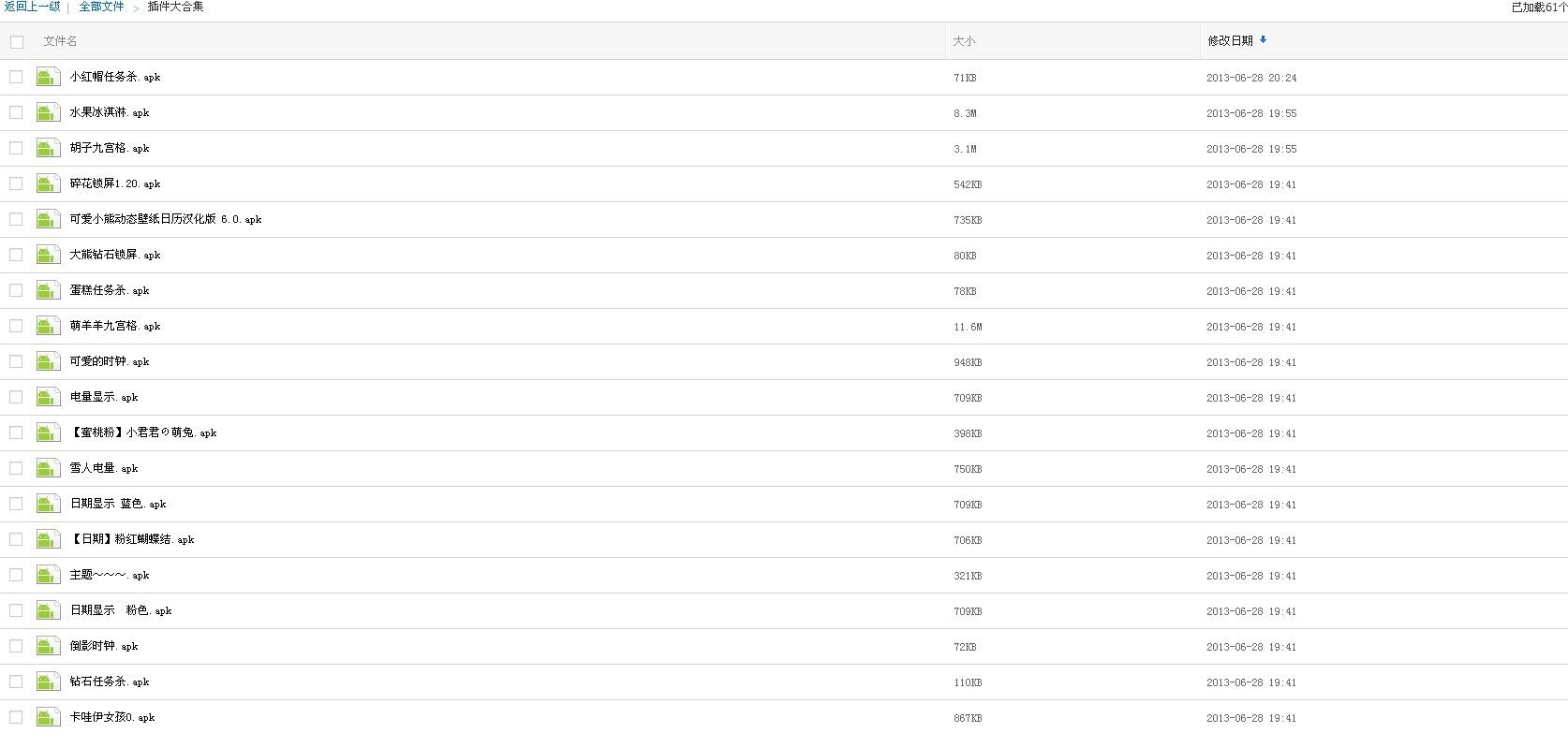Click the Android icon for 胡子九宫格.apk
This screenshot has height=733, width=1568.
(49, 148)
